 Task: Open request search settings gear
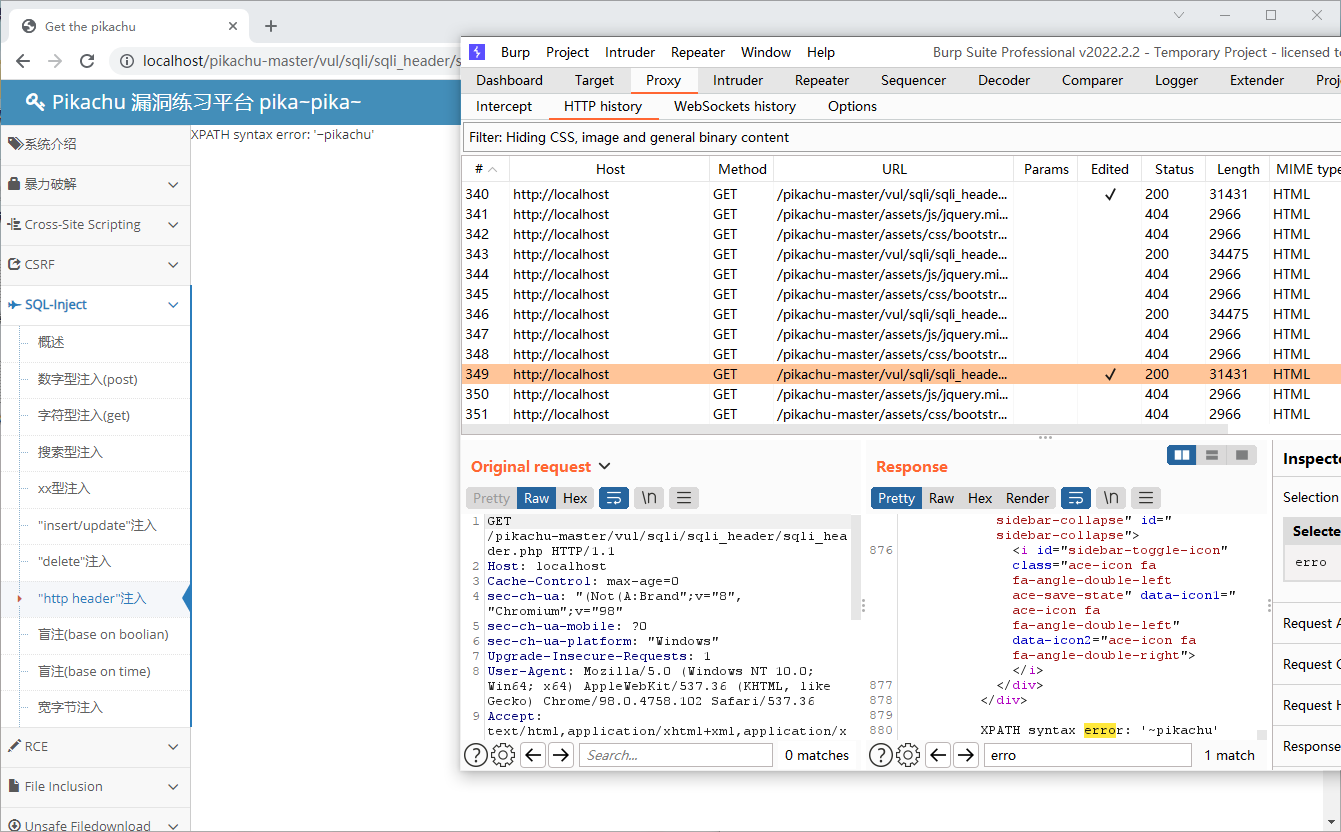pyautogui.click(x=503, y=755)
